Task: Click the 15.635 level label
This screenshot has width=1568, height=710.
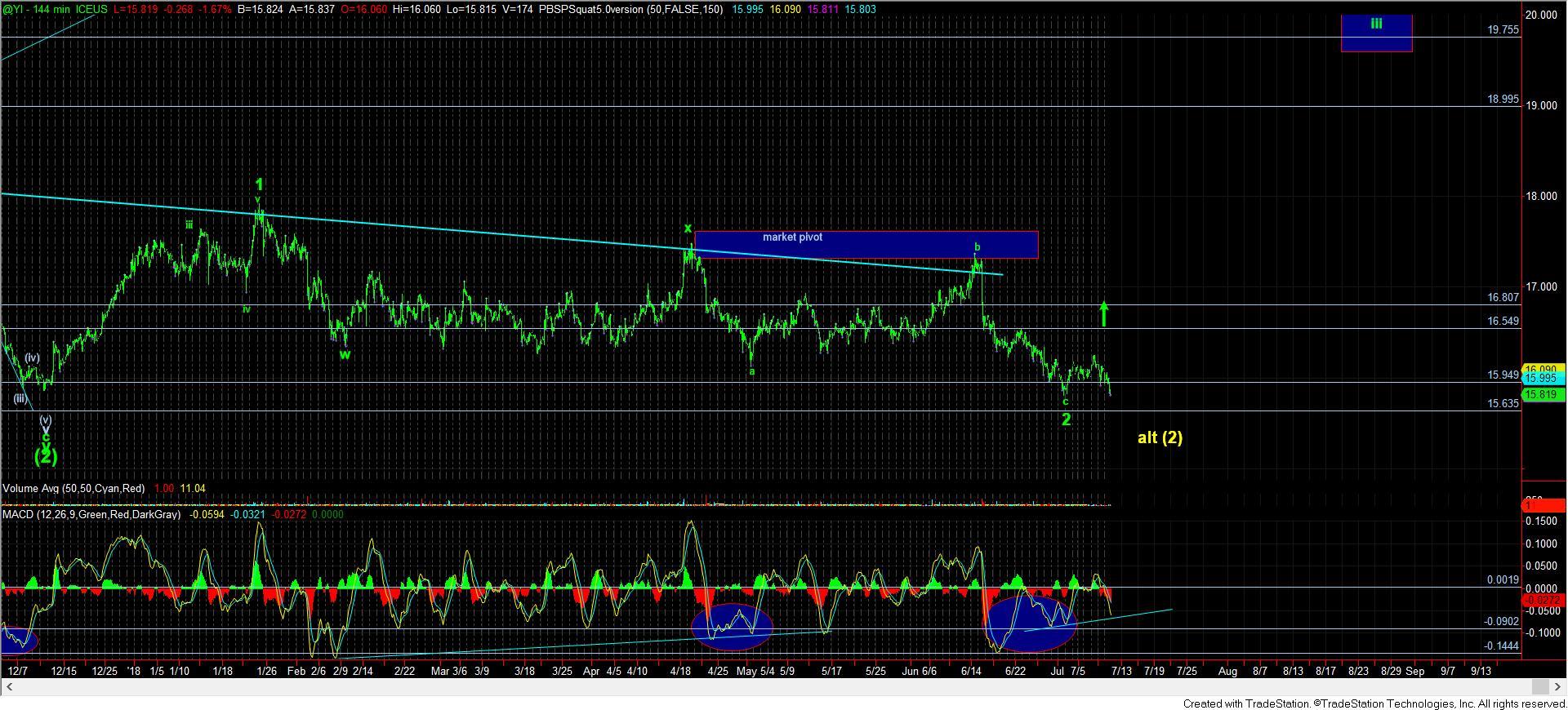Action: (1503, 403)
